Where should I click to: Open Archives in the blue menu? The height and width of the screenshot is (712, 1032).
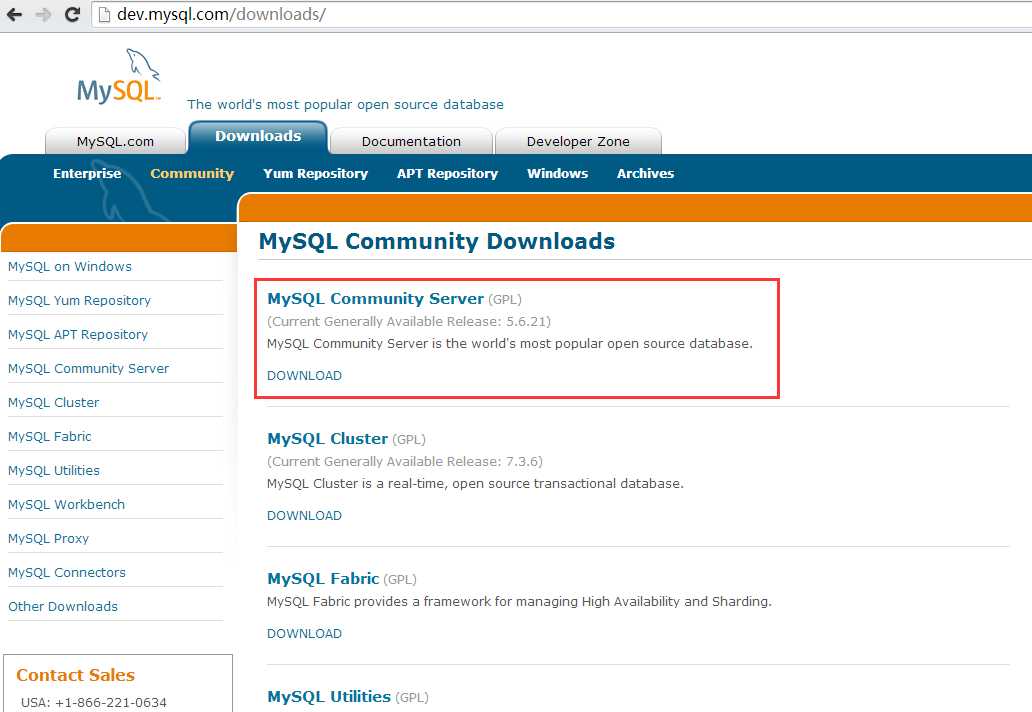coord(645,173)
